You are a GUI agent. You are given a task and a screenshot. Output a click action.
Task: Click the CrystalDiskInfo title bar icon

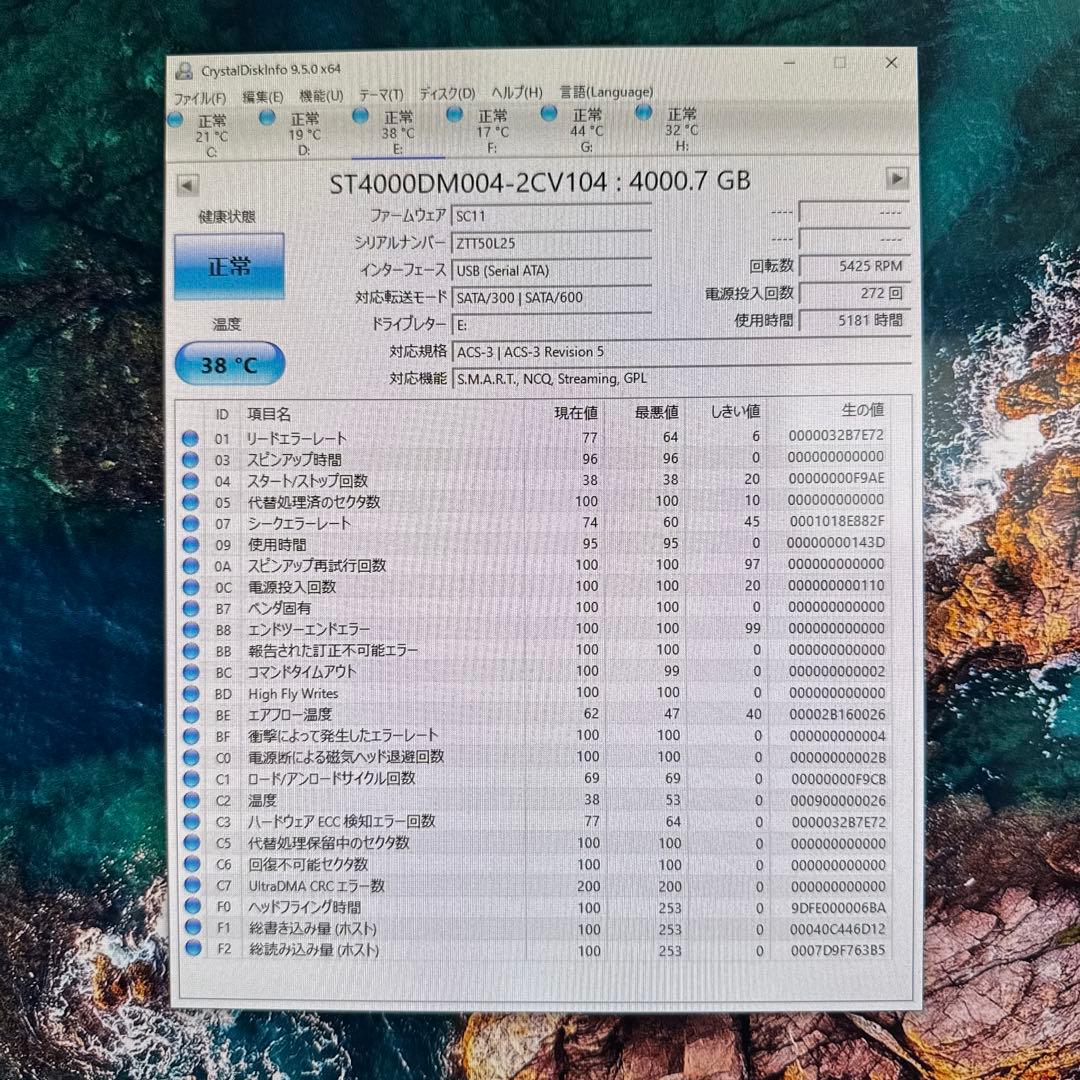(184, 70)
